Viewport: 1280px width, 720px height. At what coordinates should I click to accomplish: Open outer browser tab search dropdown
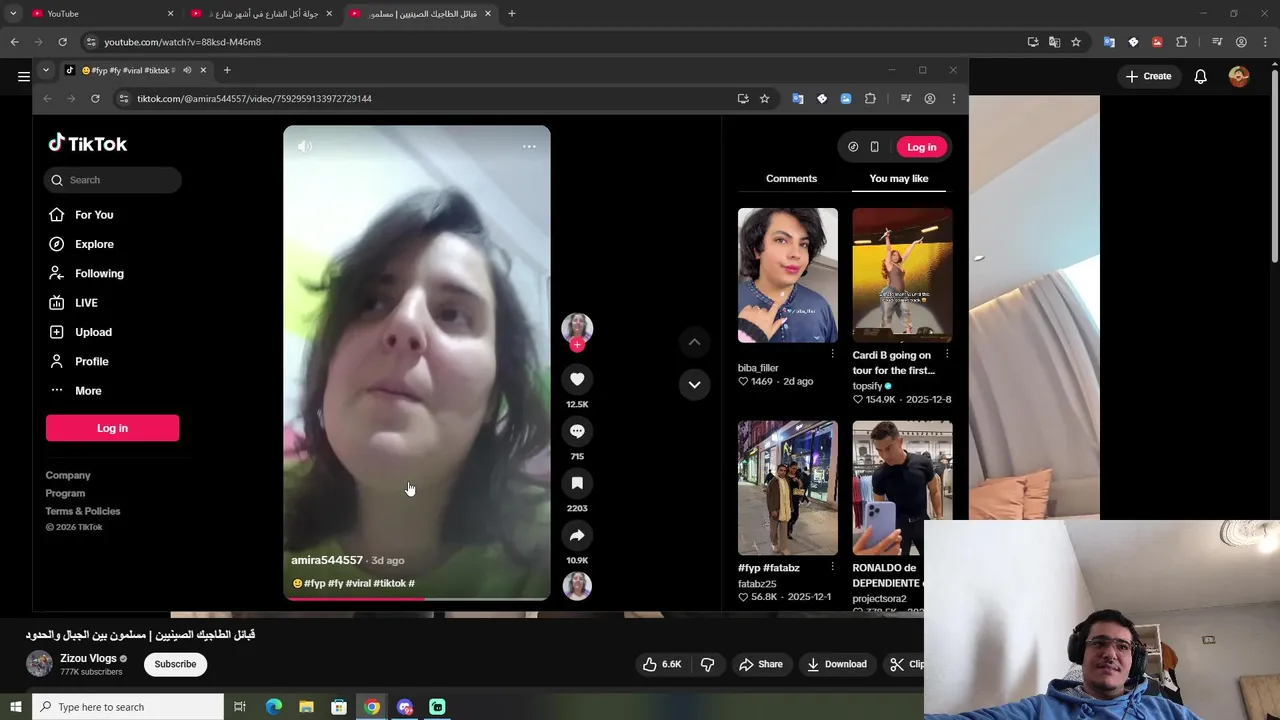pyautogui.click(x=13, y=13)
